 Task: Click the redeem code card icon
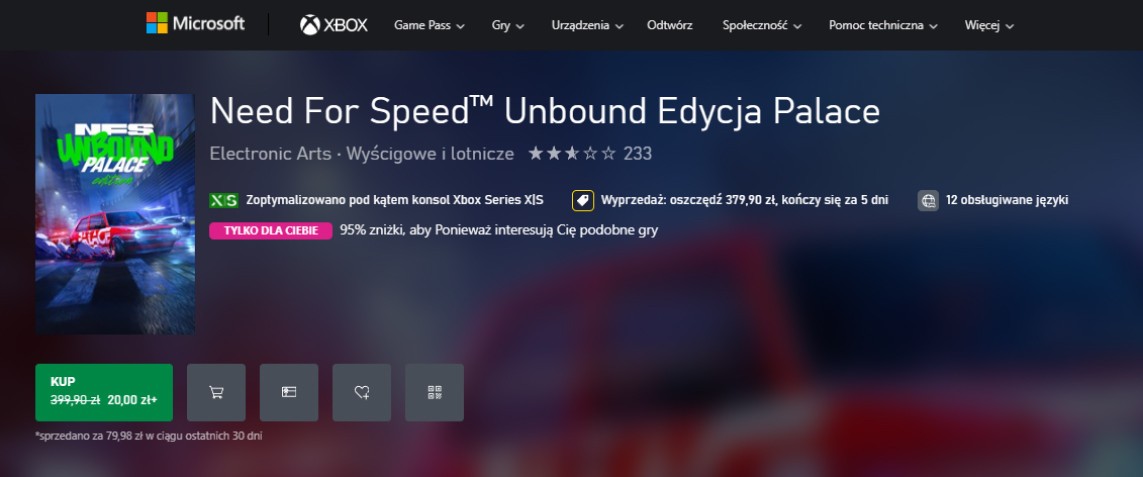289,392
